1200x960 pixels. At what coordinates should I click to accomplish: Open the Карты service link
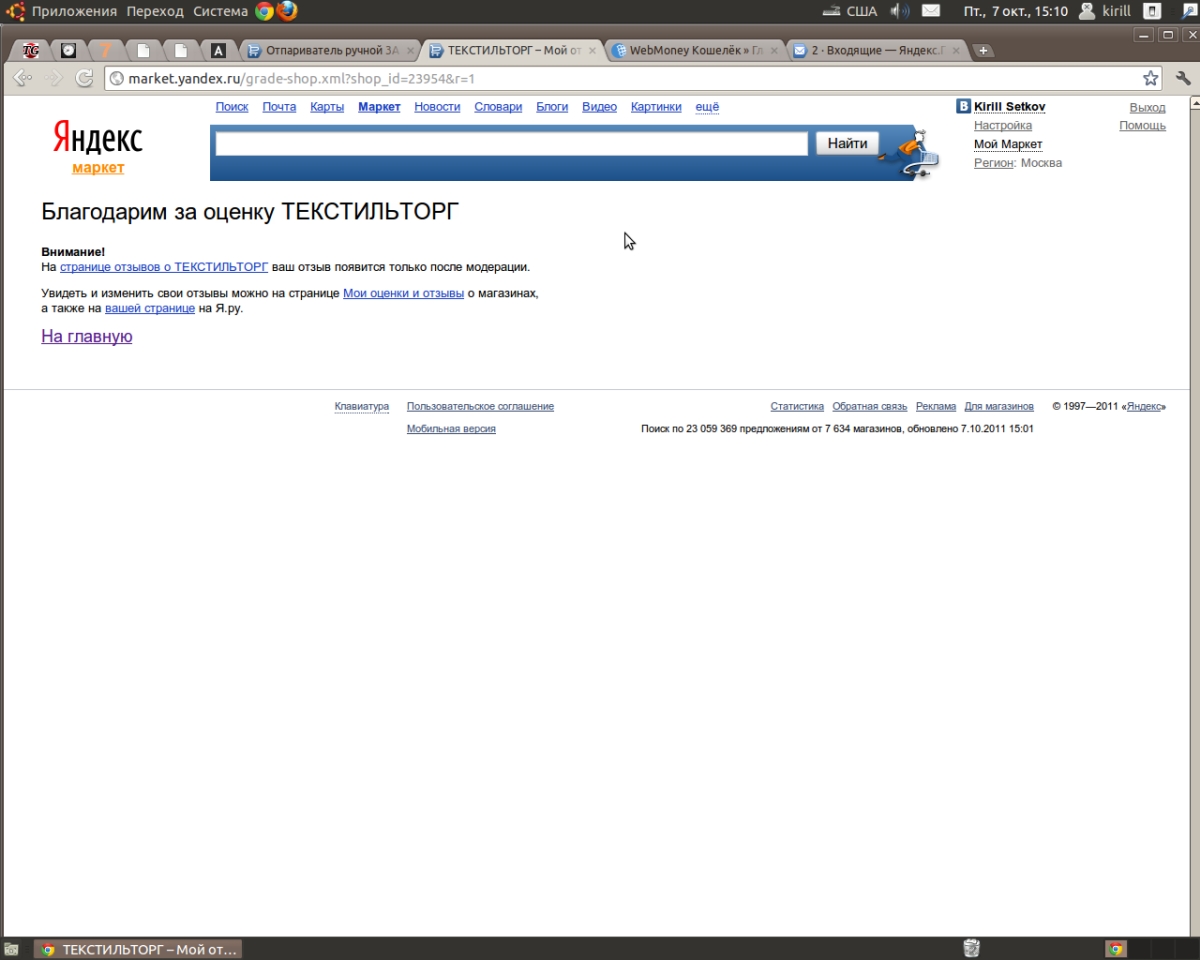coord(327,107)
